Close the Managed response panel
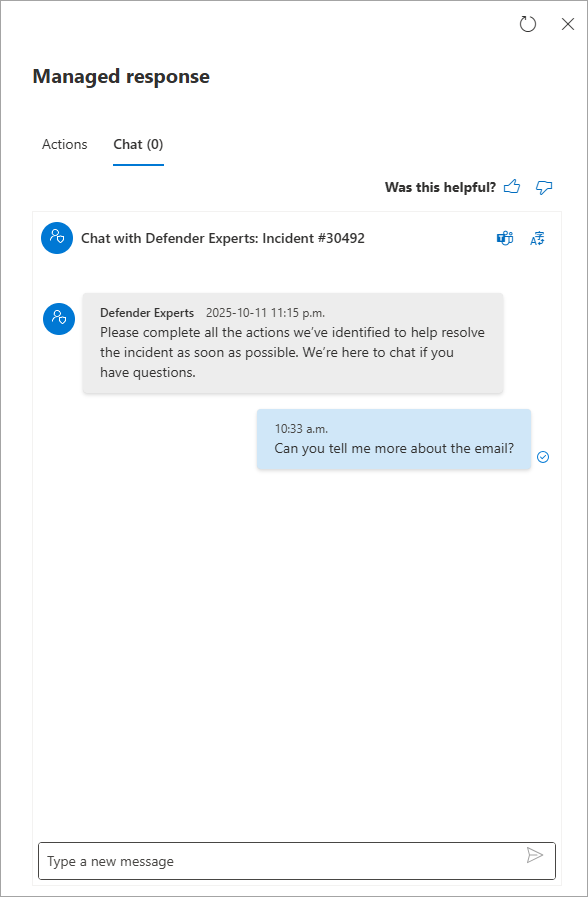 point(567,24)
